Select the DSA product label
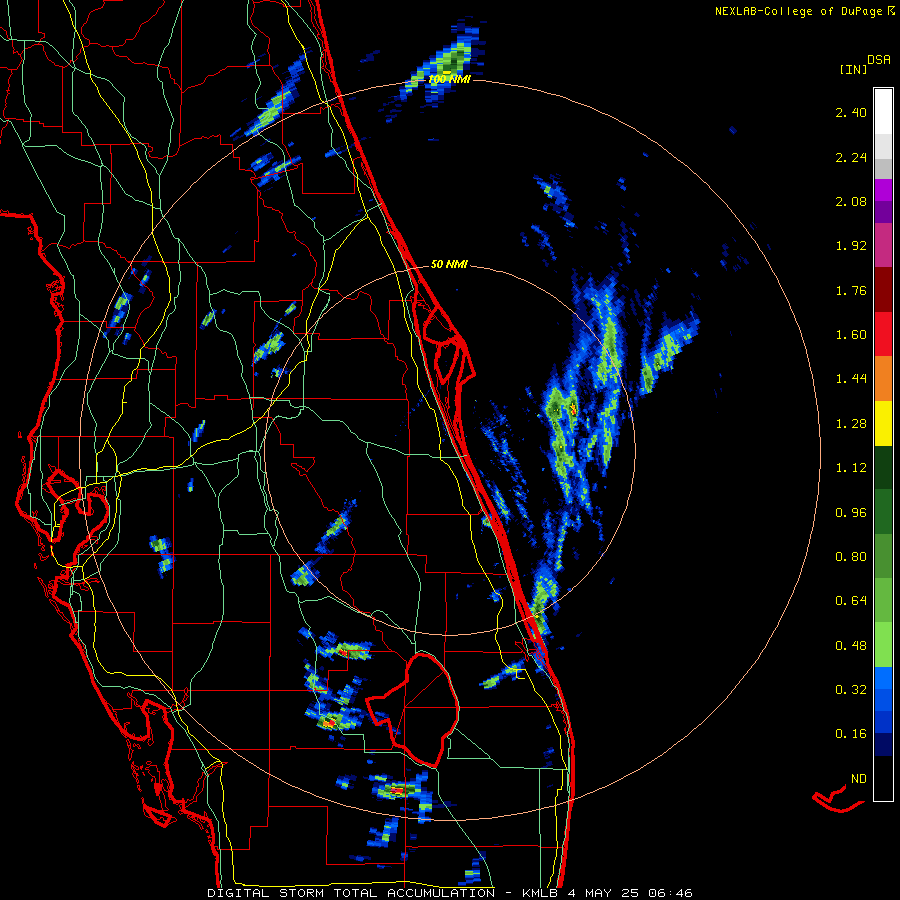 pos(879,60)
